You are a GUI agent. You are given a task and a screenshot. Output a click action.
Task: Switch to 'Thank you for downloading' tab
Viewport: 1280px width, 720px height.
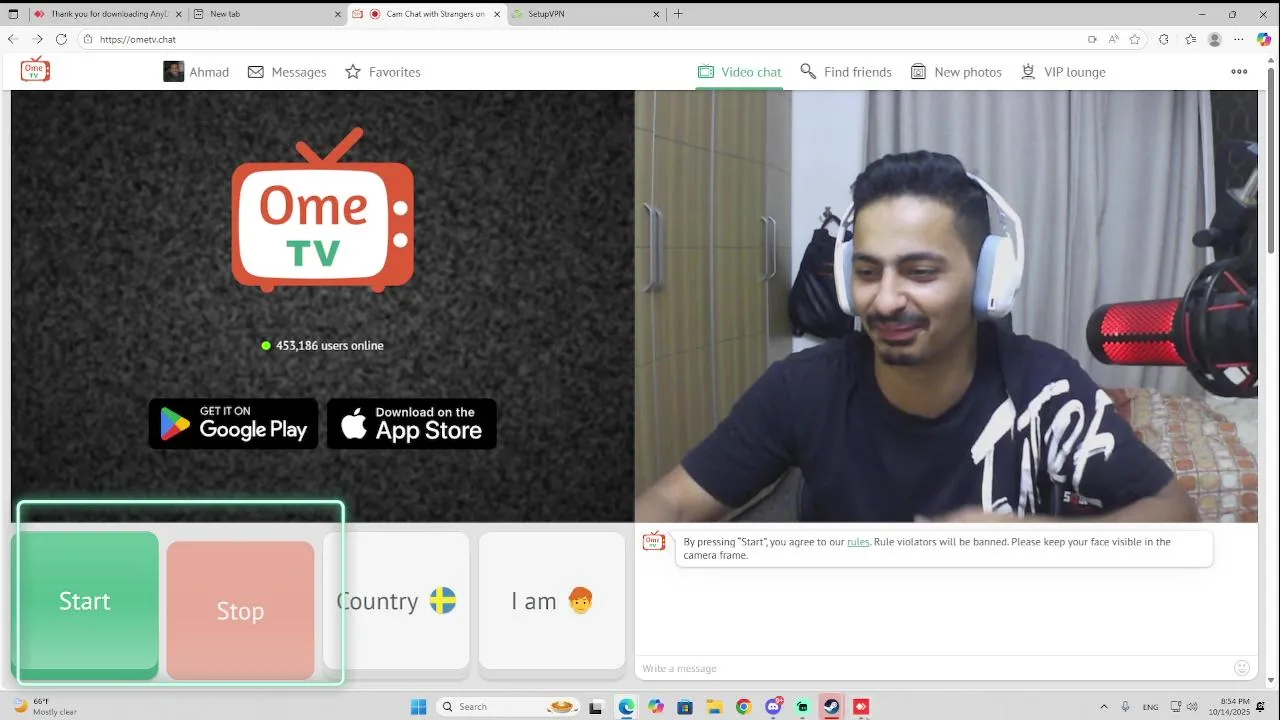(x=107, y=14)
